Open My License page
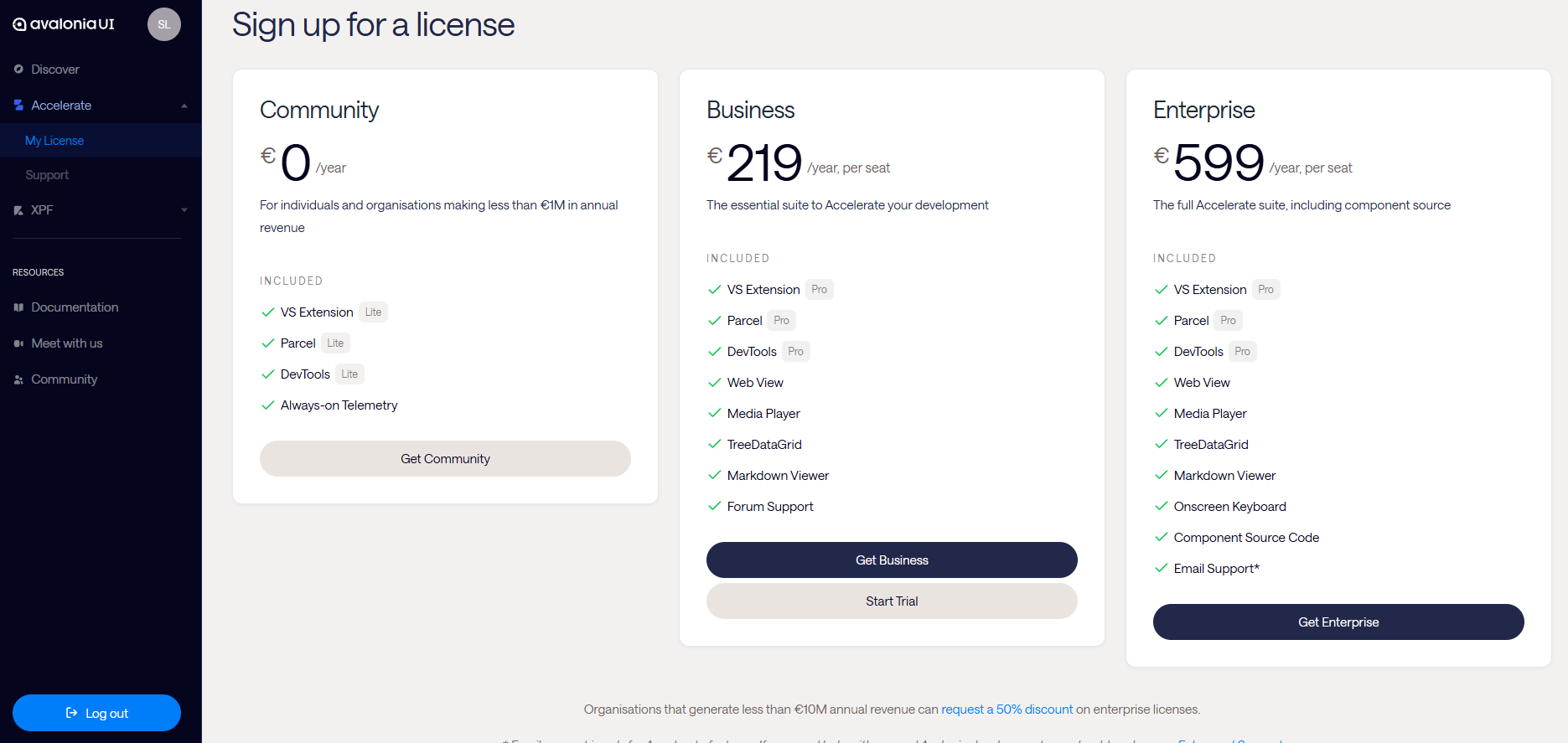 coord(54,141)
